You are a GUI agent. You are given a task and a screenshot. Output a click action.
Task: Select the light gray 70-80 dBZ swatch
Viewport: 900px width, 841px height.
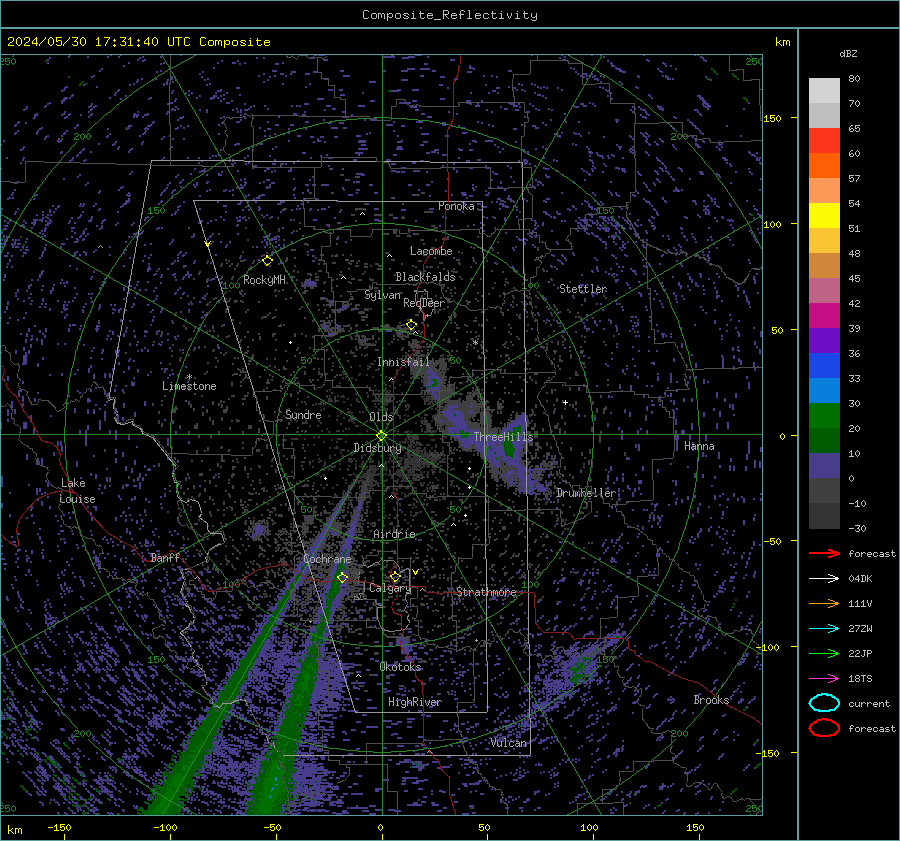(824, 91)
